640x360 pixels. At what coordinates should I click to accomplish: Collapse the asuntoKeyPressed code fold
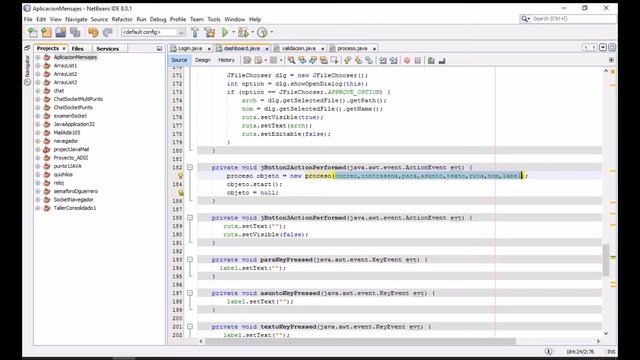[x=190, y=293]
